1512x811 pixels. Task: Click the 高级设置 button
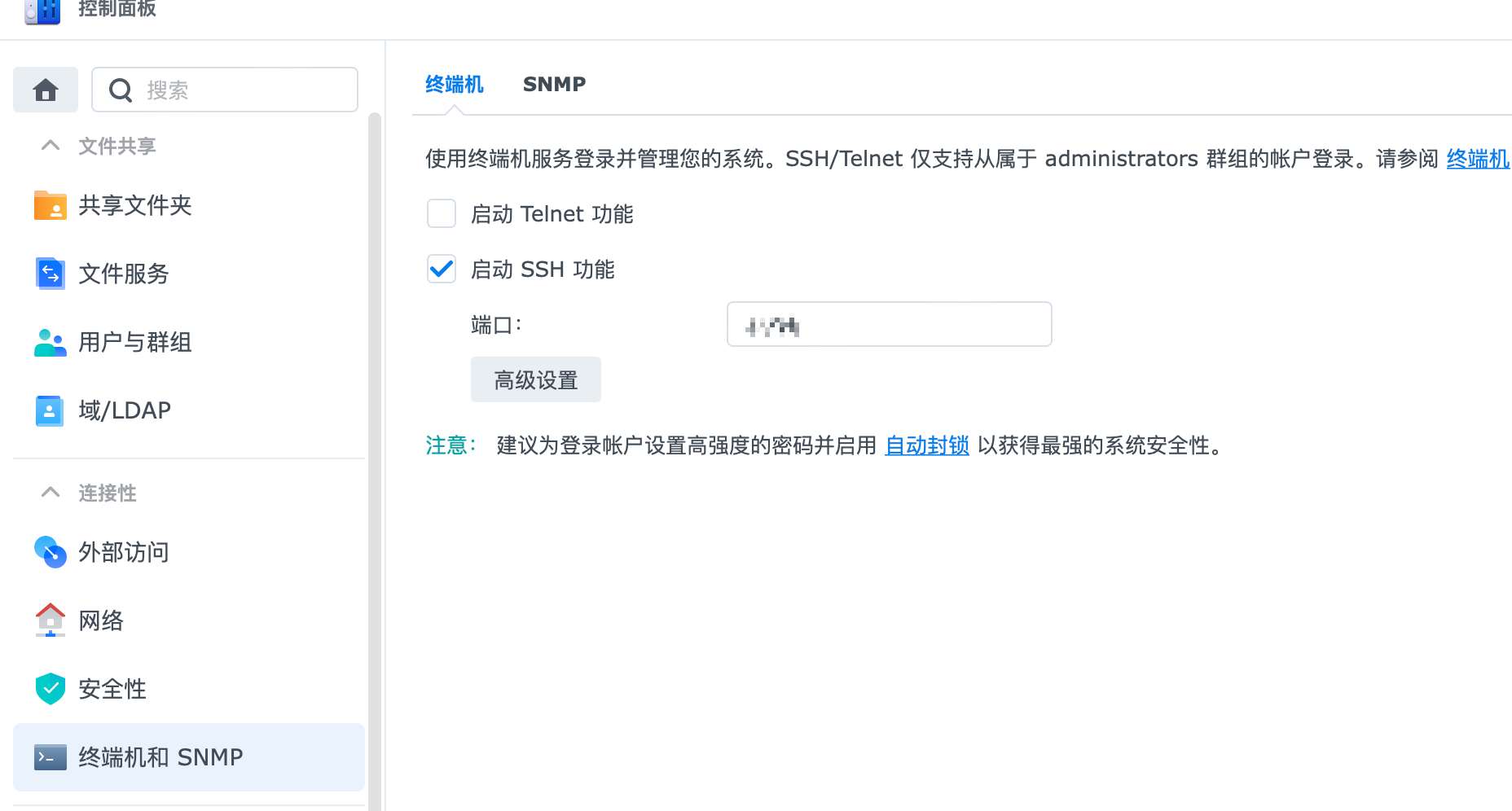tap(536, 379)
